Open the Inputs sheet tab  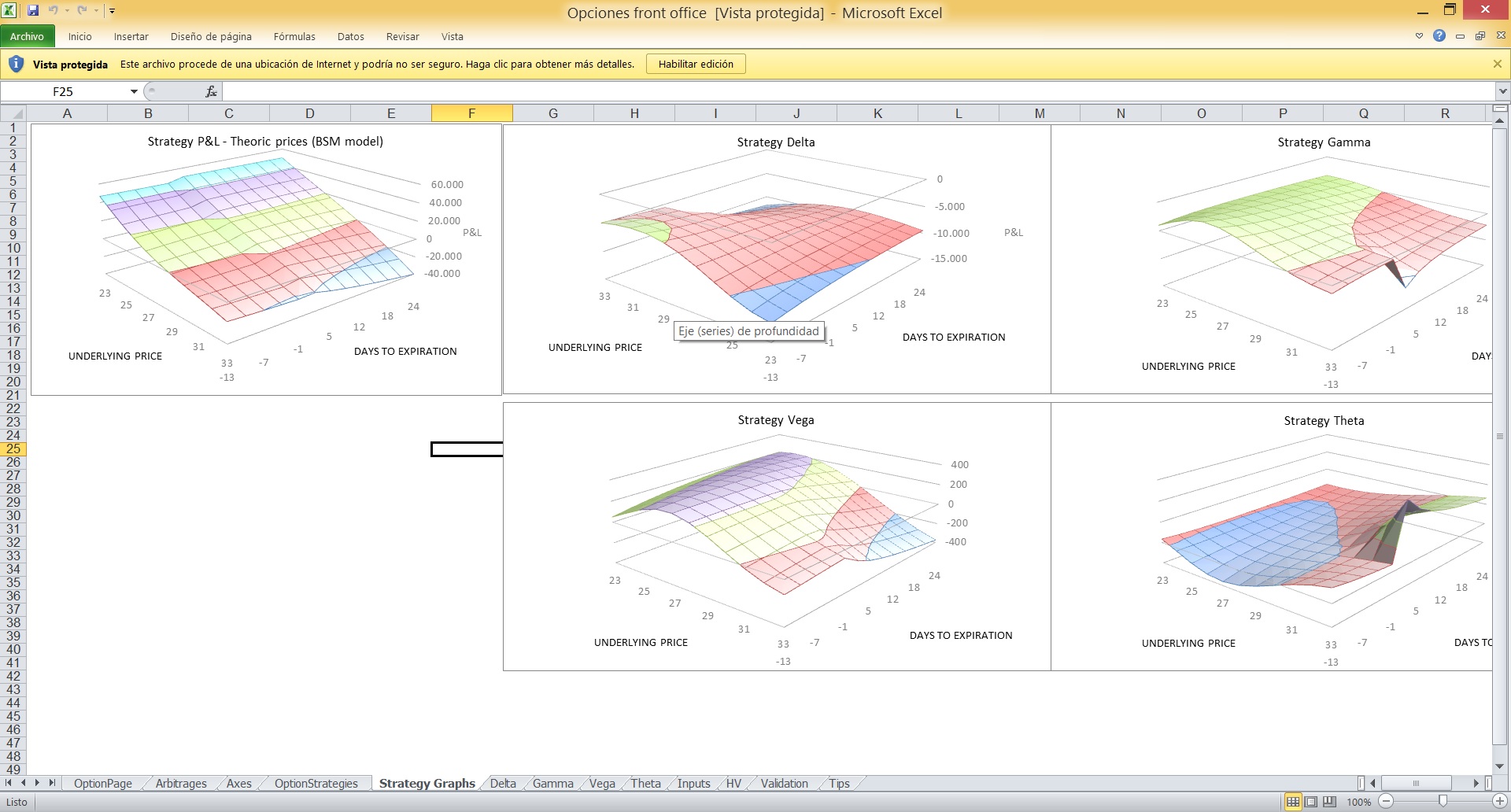(693, 783)
